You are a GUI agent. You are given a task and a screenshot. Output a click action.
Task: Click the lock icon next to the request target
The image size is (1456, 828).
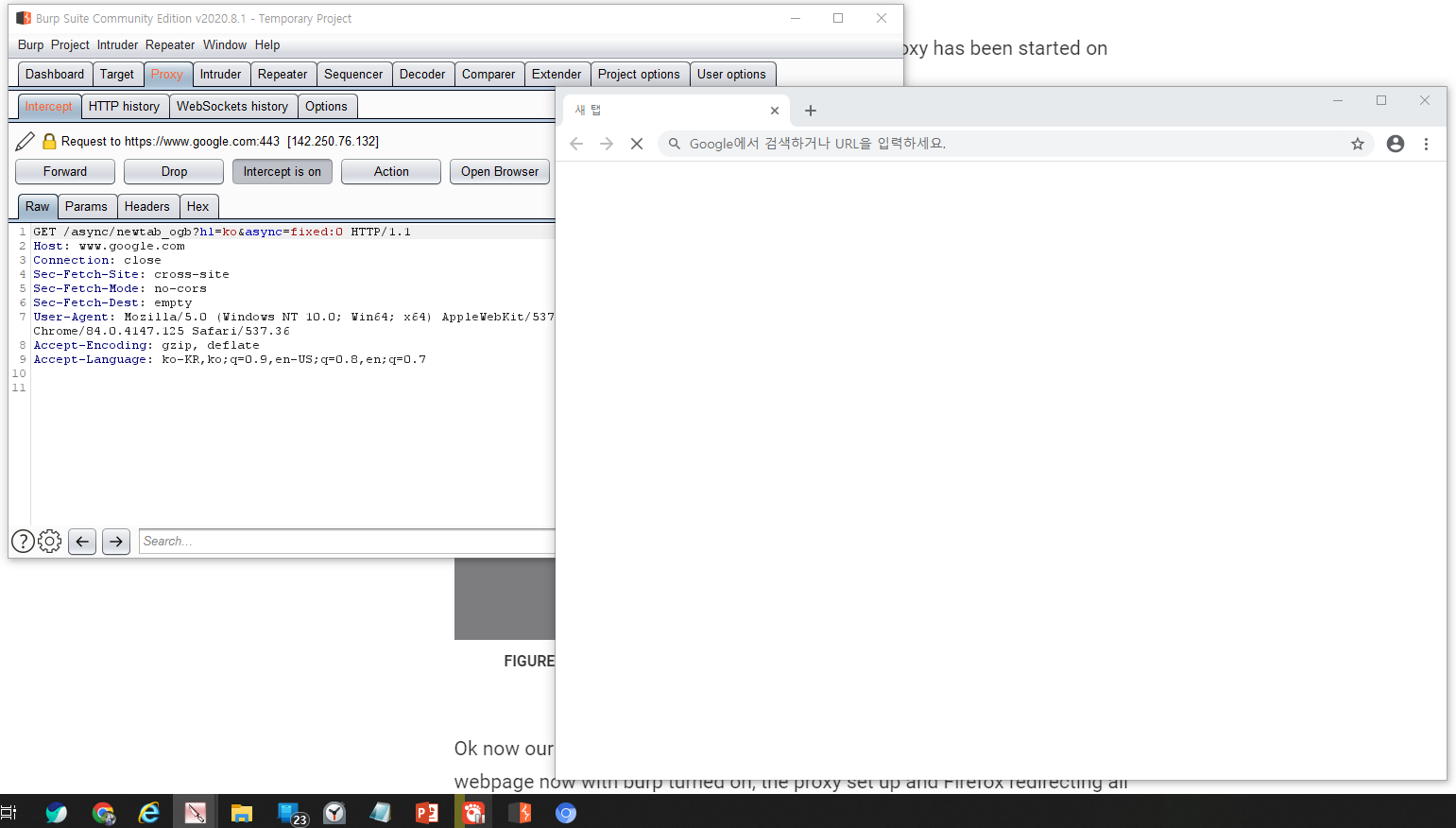click(49, 141)
